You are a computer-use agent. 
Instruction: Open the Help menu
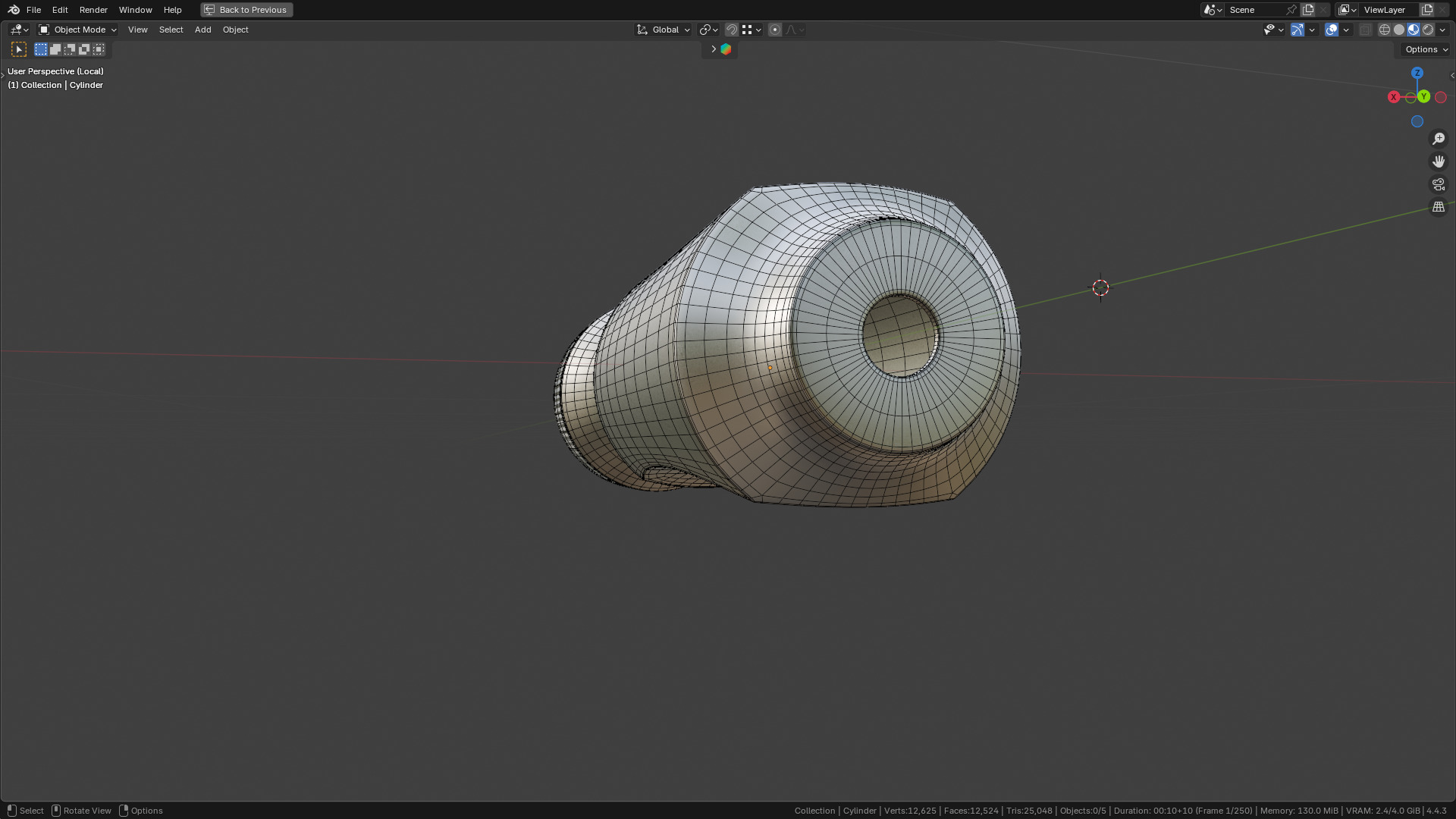[x=172, y=10]
